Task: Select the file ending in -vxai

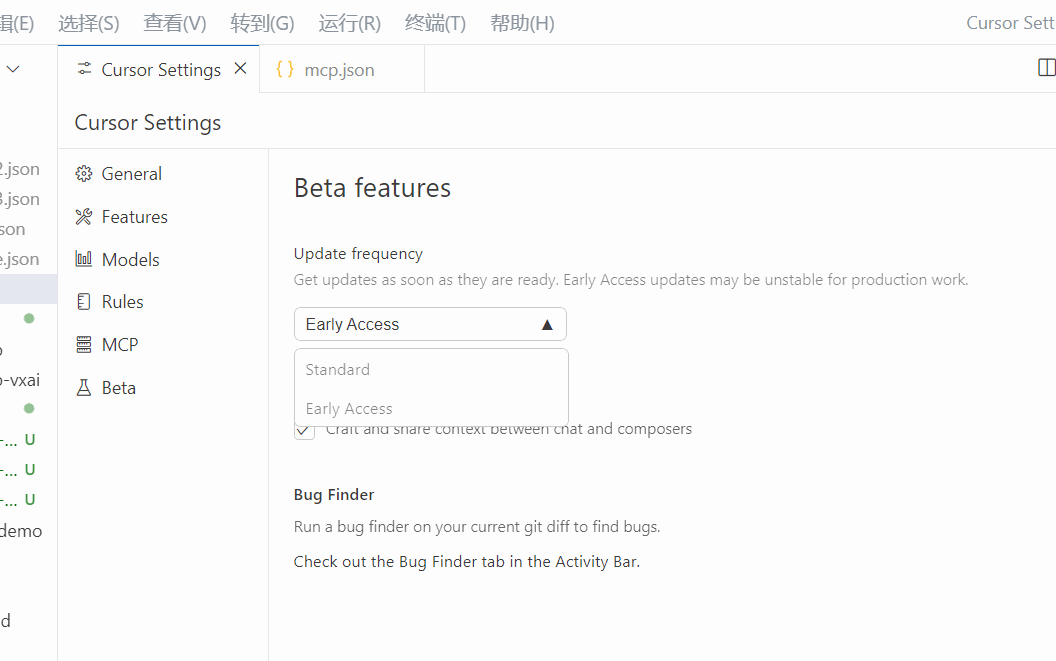Action: tap(20, 380)
